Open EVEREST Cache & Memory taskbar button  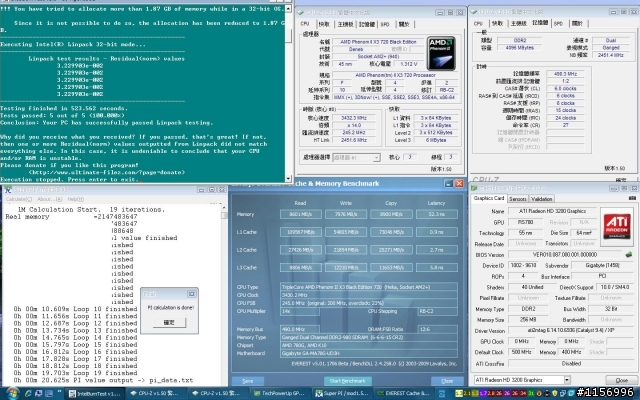pyautogui.click(x=404, y=393)
